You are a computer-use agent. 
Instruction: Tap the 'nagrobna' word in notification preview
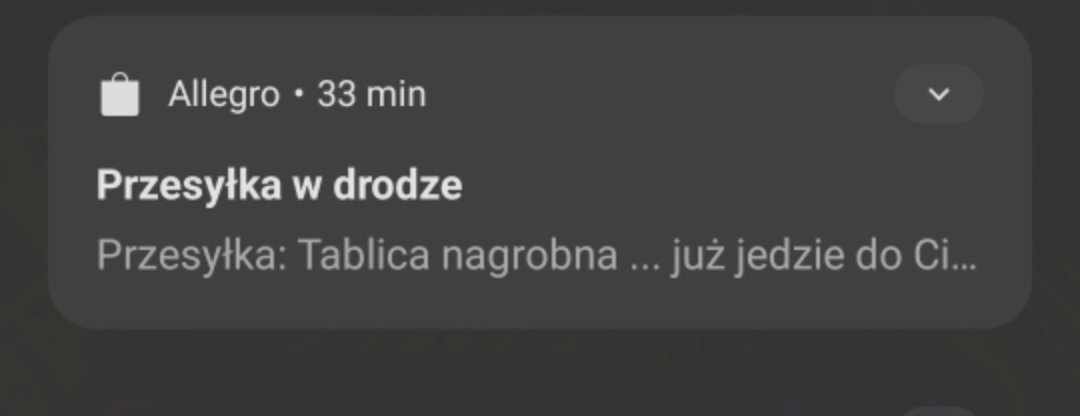pos(529,257)
